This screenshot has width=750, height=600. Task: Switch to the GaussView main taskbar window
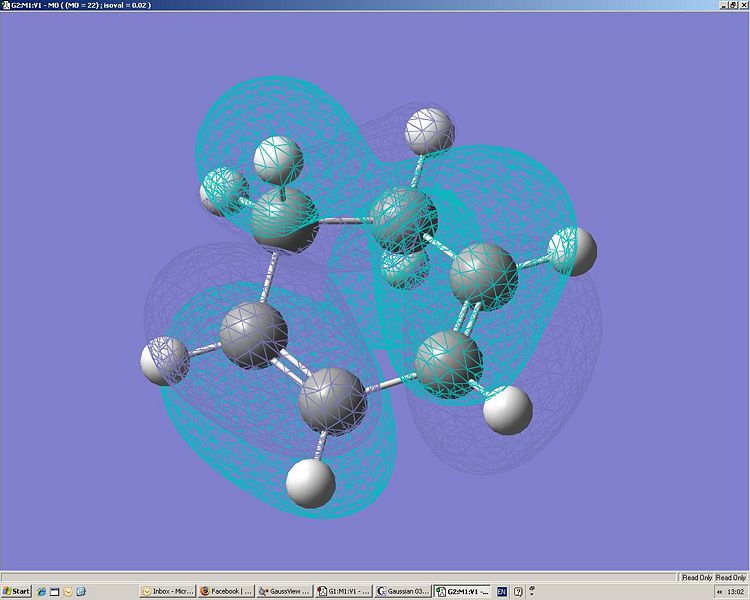[284, 591]
